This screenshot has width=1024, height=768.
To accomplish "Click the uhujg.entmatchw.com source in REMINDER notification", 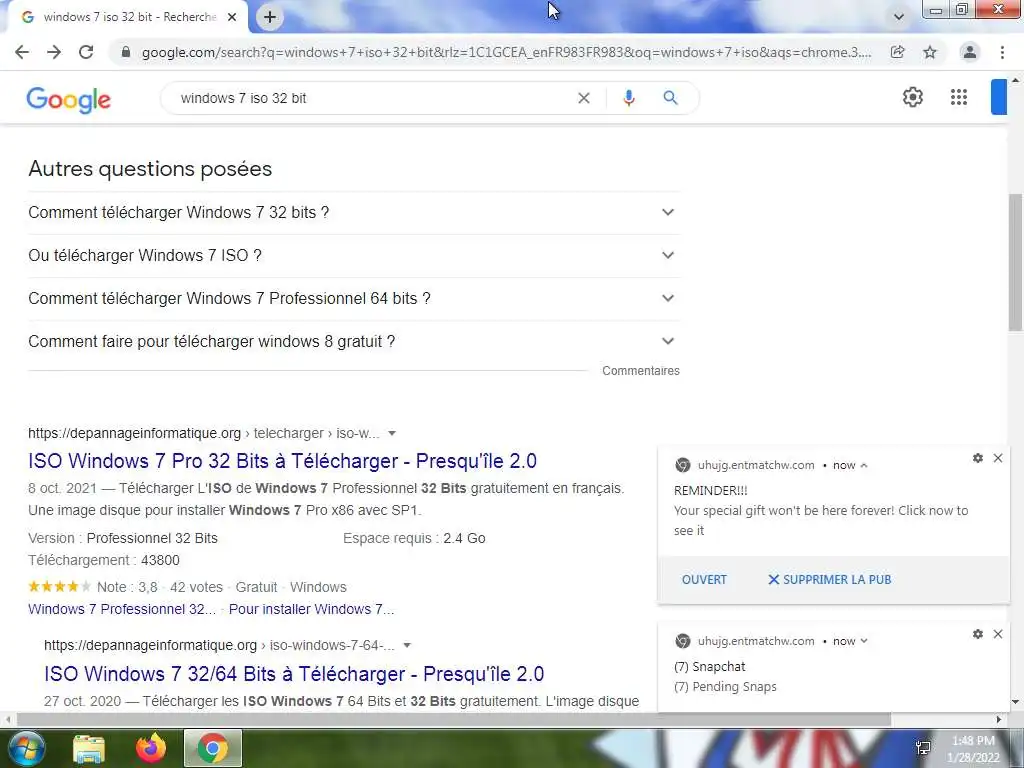I will [756, 466].
